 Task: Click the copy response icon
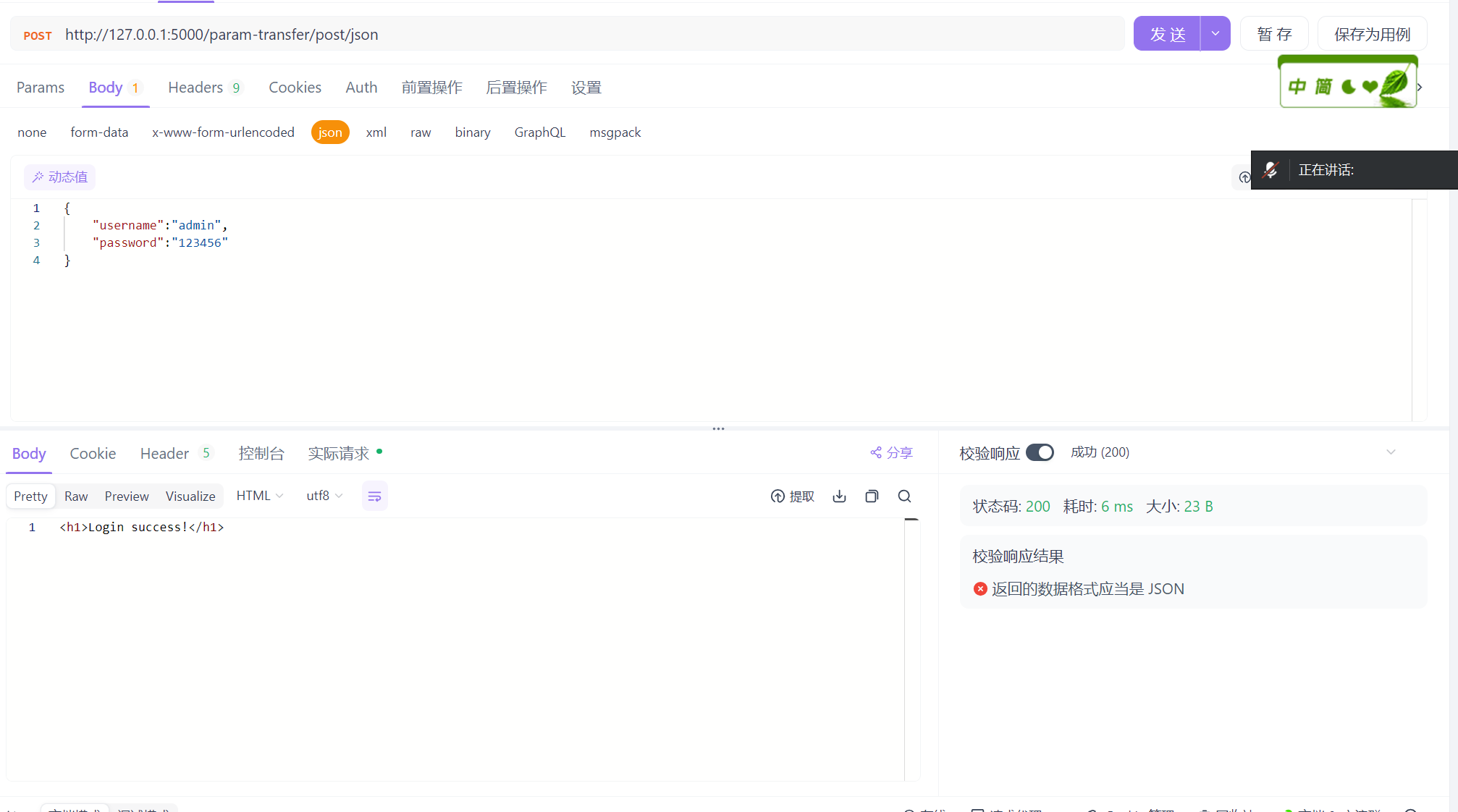coord(872,496)
